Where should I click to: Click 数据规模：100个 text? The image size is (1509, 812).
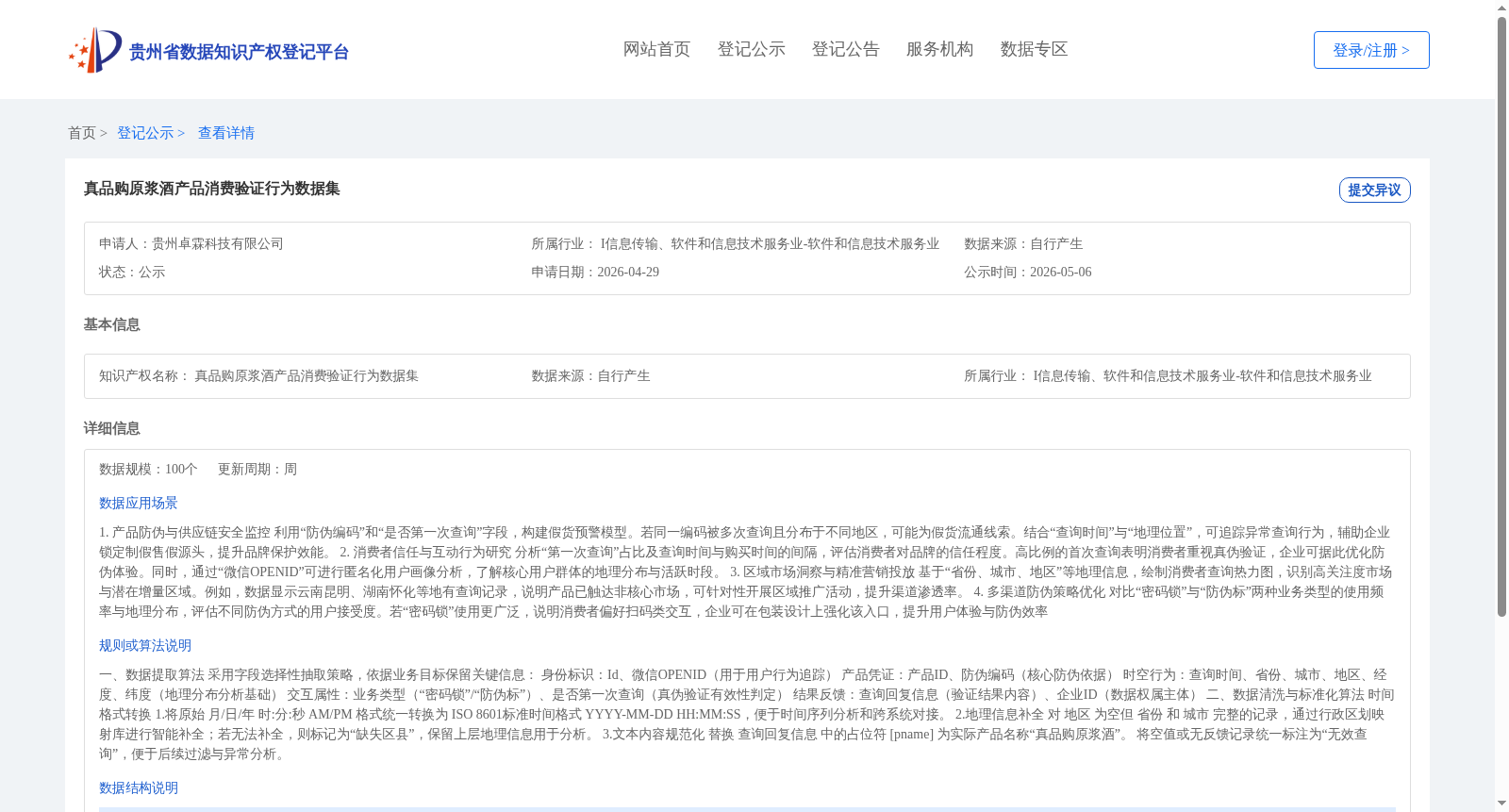click(148, 469)
